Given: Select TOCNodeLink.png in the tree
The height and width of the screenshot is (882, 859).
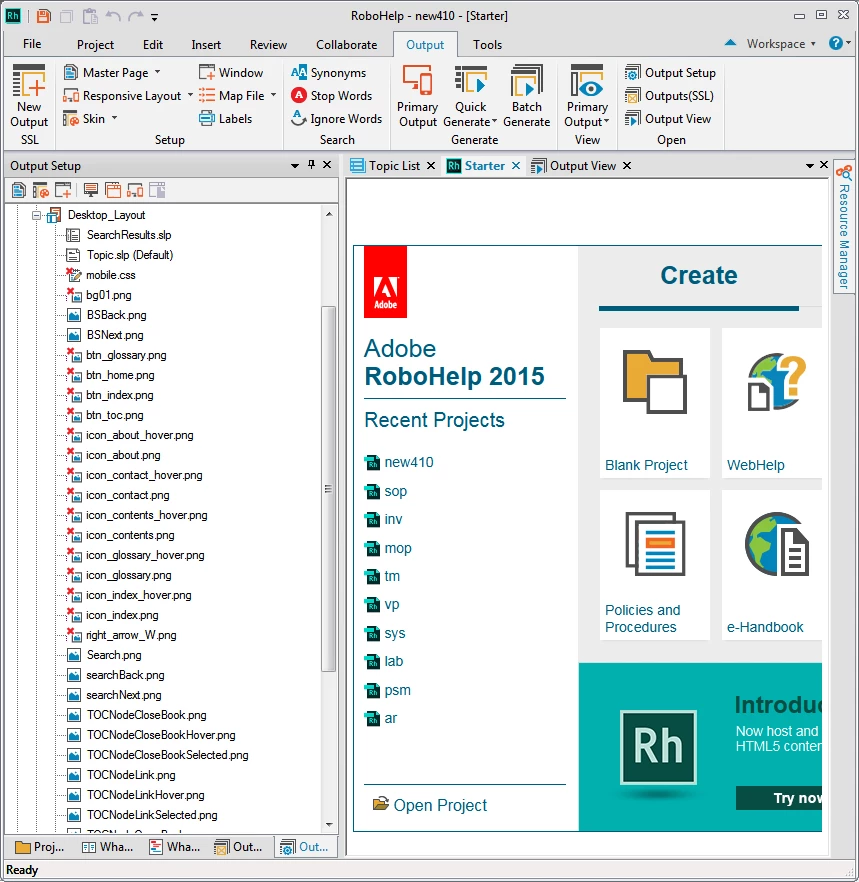Looking at the screenshot, I should (131, 775).
